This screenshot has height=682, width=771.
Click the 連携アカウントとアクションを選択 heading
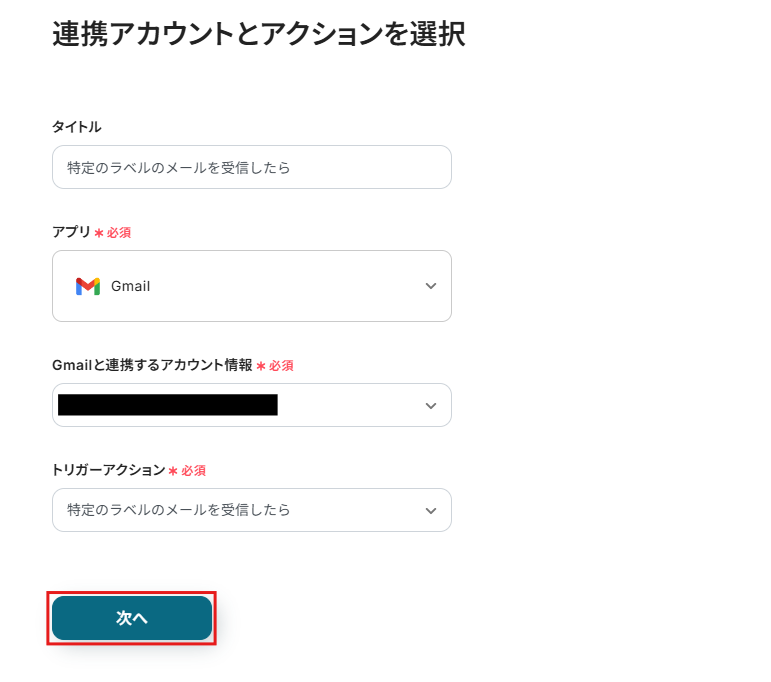click(258, 35)
